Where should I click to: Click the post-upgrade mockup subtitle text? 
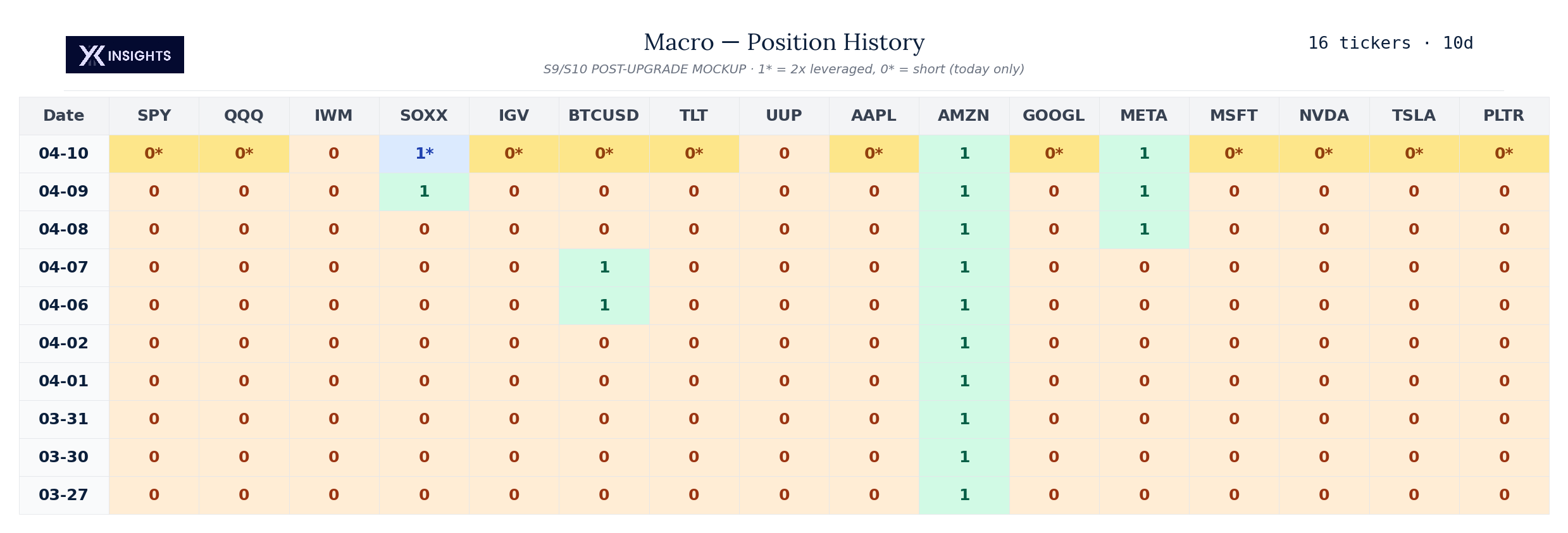[783, 69]
